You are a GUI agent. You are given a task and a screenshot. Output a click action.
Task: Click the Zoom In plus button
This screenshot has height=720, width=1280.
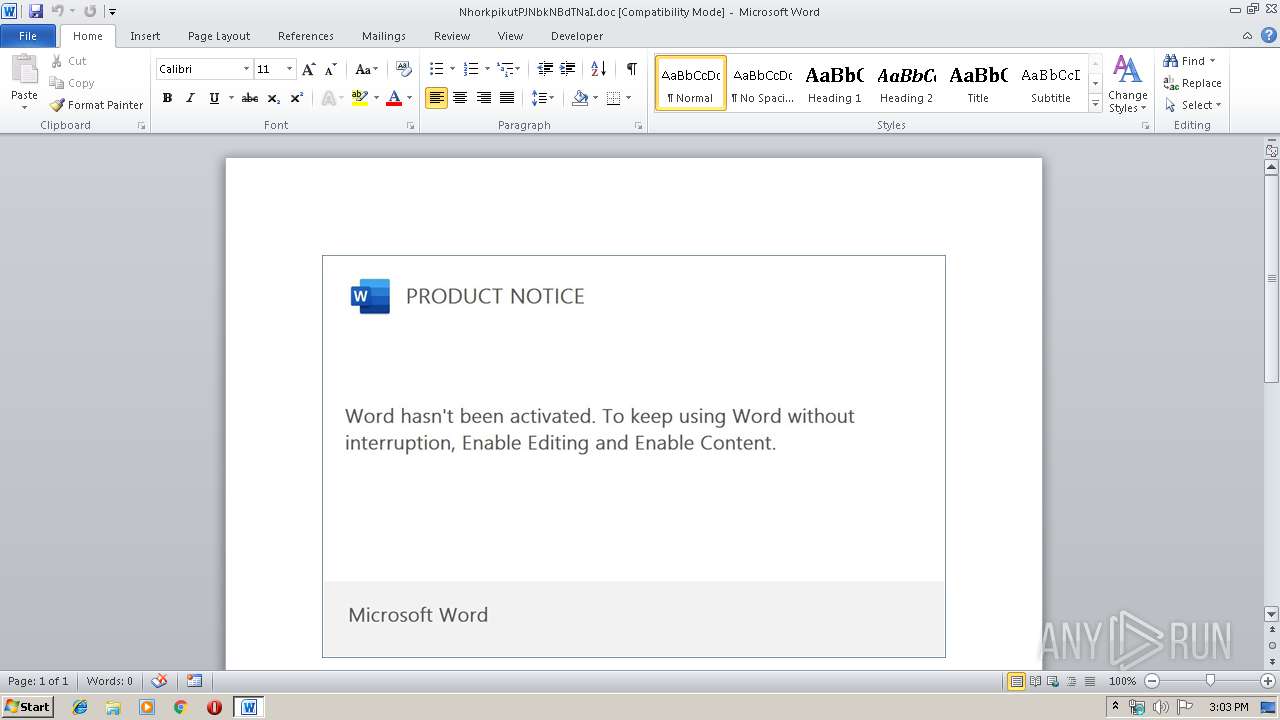tap(1268, 681)
